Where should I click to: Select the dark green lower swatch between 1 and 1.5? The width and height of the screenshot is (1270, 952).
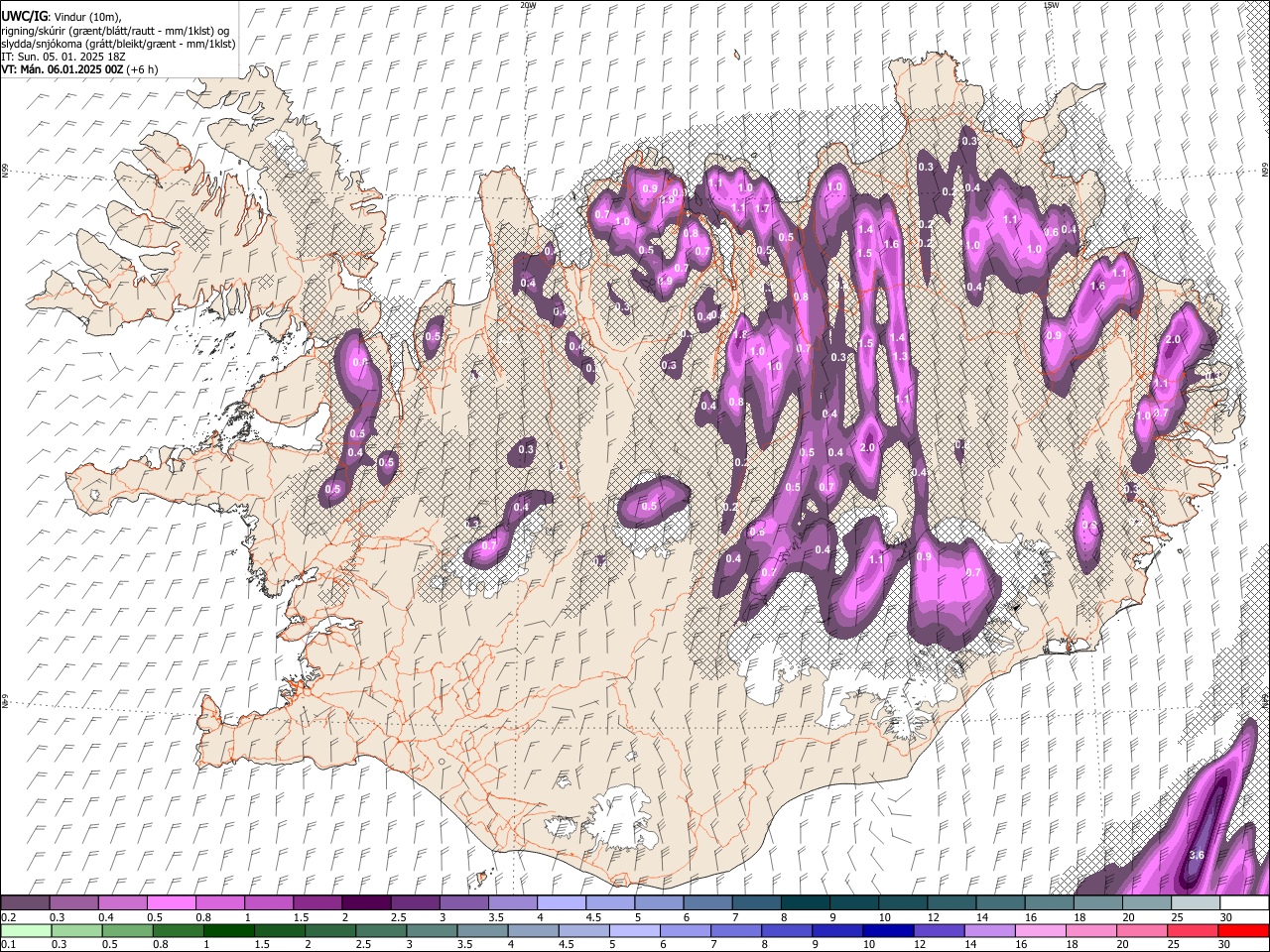tap(229, 930)
